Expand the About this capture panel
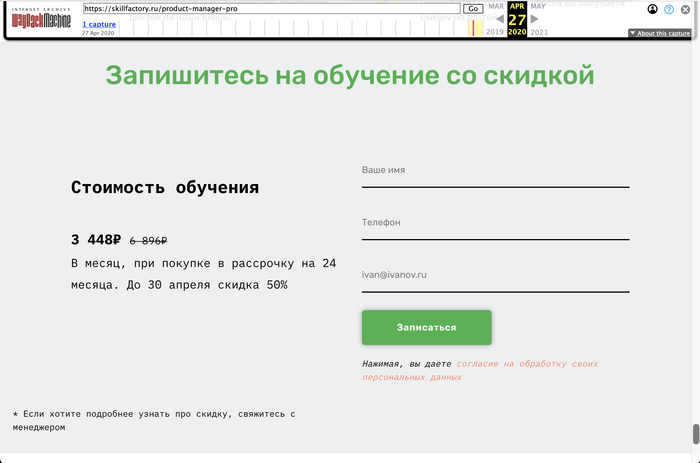This screenshot has width=700, height=463. coord(659,33)
